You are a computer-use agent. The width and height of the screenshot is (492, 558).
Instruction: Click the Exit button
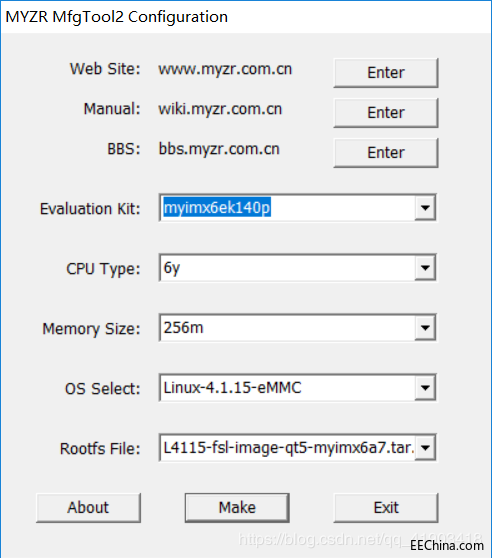(x=386, y=507)
